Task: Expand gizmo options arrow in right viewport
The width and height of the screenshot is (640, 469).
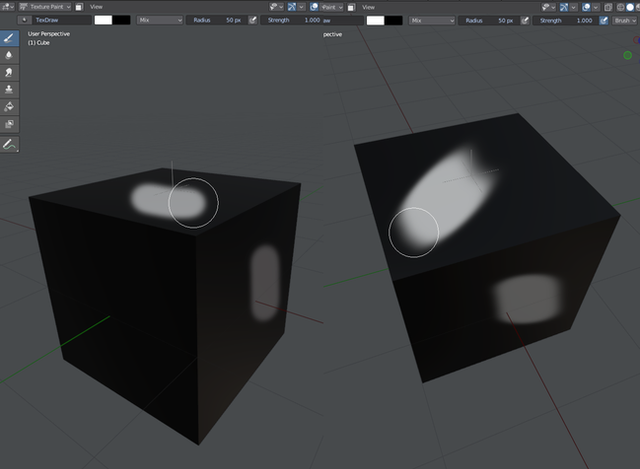Action: coord(573,7)
